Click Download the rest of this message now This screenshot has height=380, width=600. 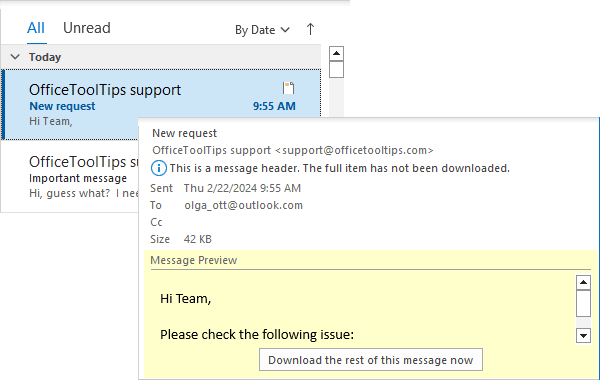[x=371, y=360]
